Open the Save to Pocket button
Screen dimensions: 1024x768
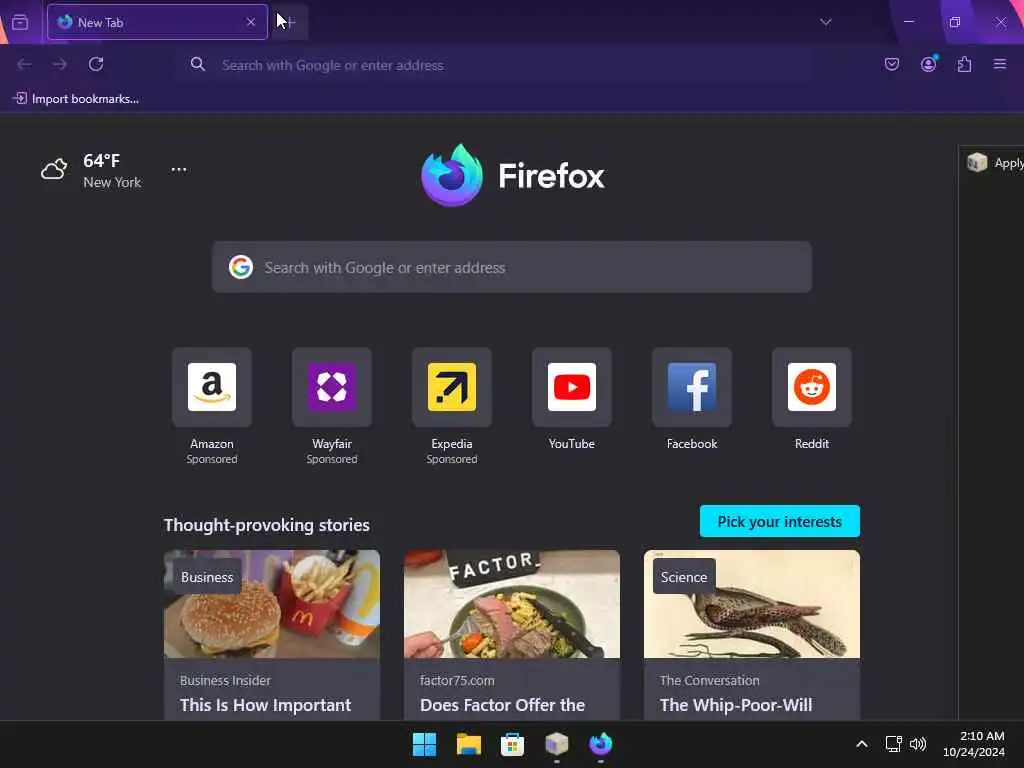pos(891,64)
